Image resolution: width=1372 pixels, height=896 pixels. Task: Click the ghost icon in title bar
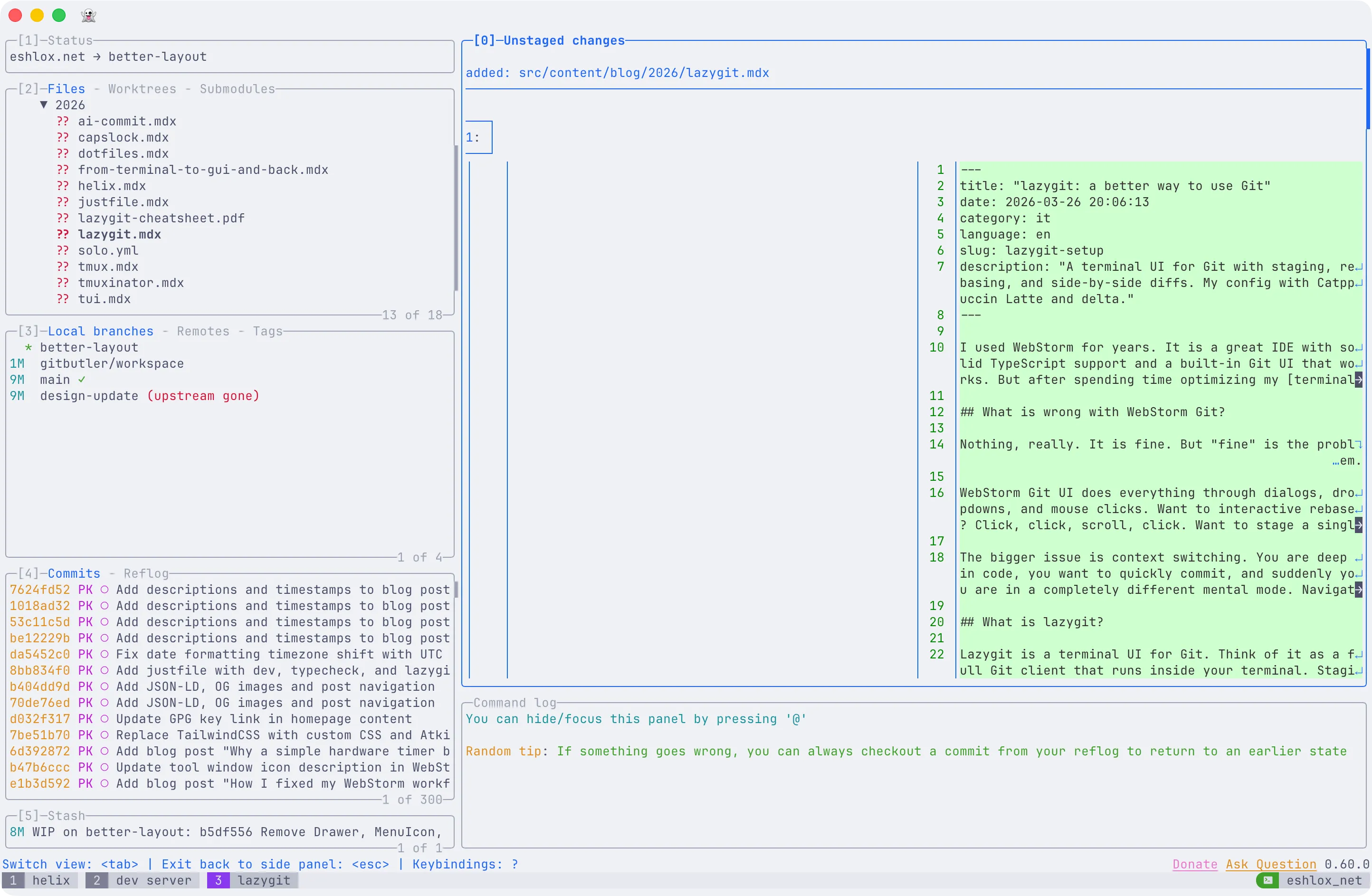tap(88, 15)
